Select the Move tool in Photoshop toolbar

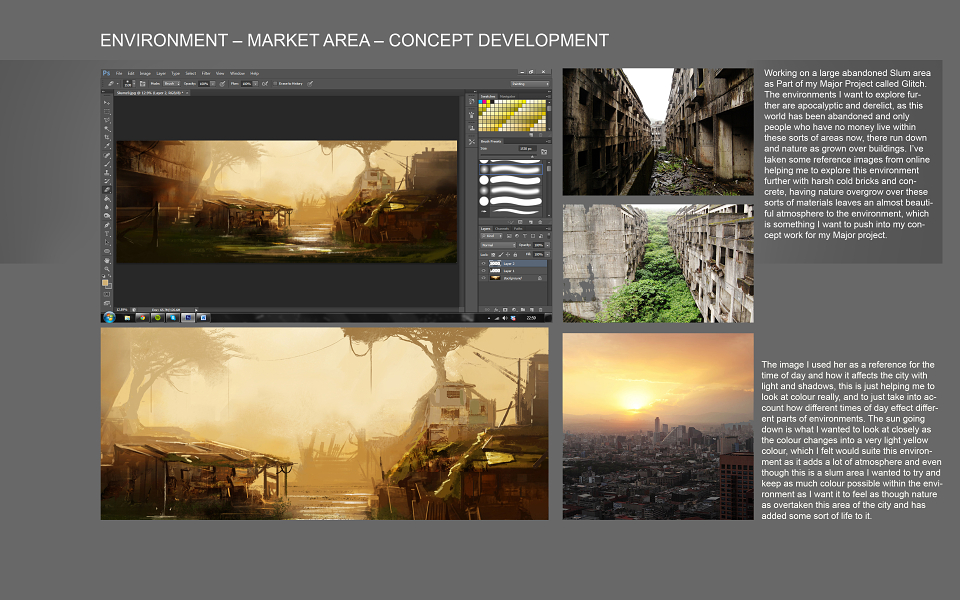point(107,103)
